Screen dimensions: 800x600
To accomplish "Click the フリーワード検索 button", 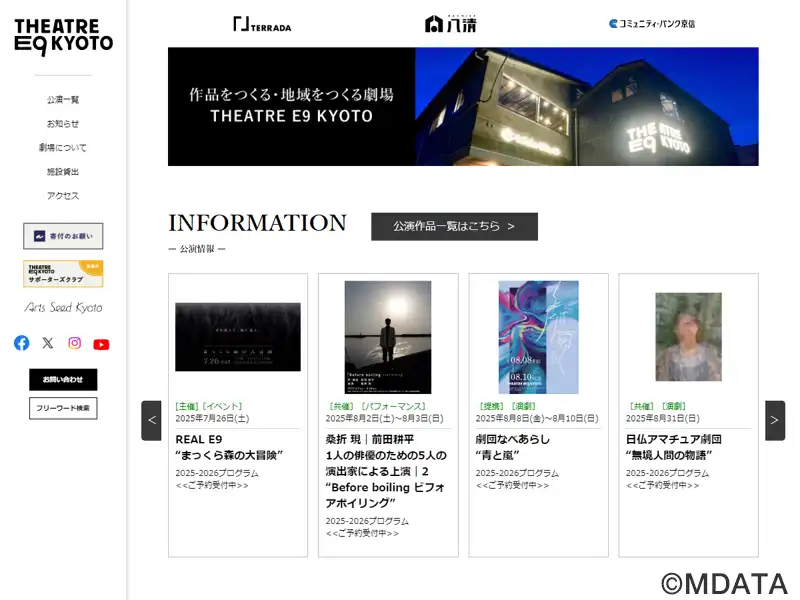I will [x=63, y=408].
